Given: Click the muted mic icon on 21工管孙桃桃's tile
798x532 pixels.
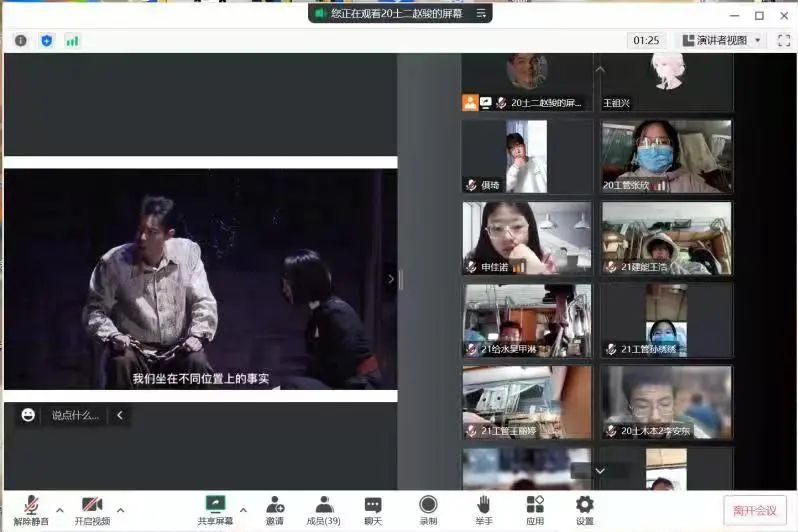Looking at the screenshot, I should 611,349.
